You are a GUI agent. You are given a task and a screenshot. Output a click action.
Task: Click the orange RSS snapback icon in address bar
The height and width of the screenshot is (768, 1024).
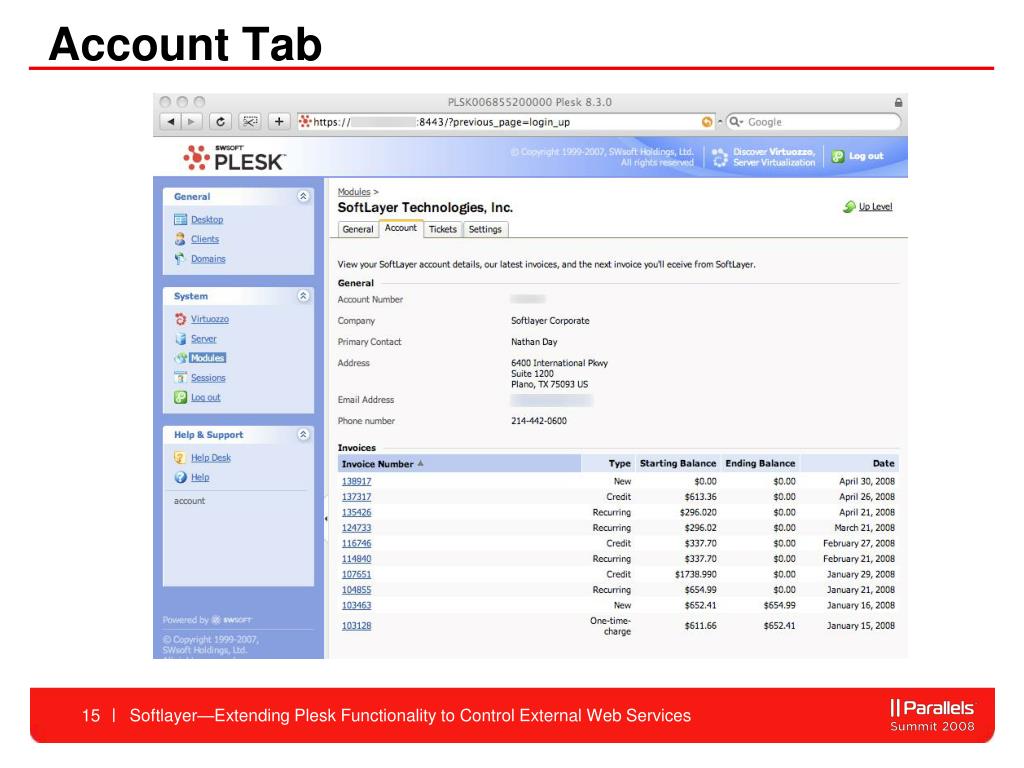point(707,121)
